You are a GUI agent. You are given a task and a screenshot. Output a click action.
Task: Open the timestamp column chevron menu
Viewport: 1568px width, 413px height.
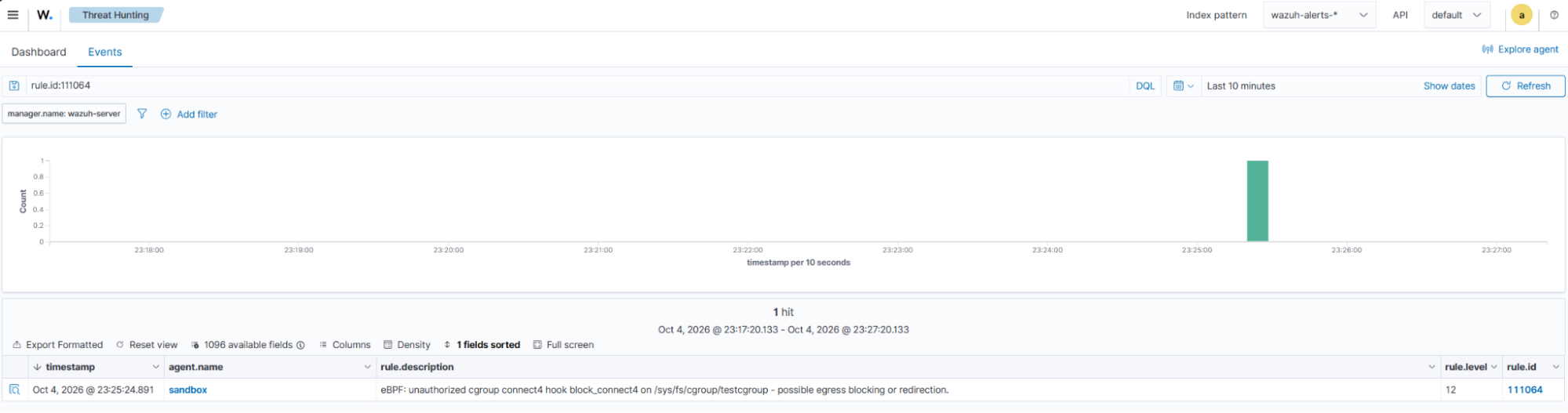click(x=155, y=367)
